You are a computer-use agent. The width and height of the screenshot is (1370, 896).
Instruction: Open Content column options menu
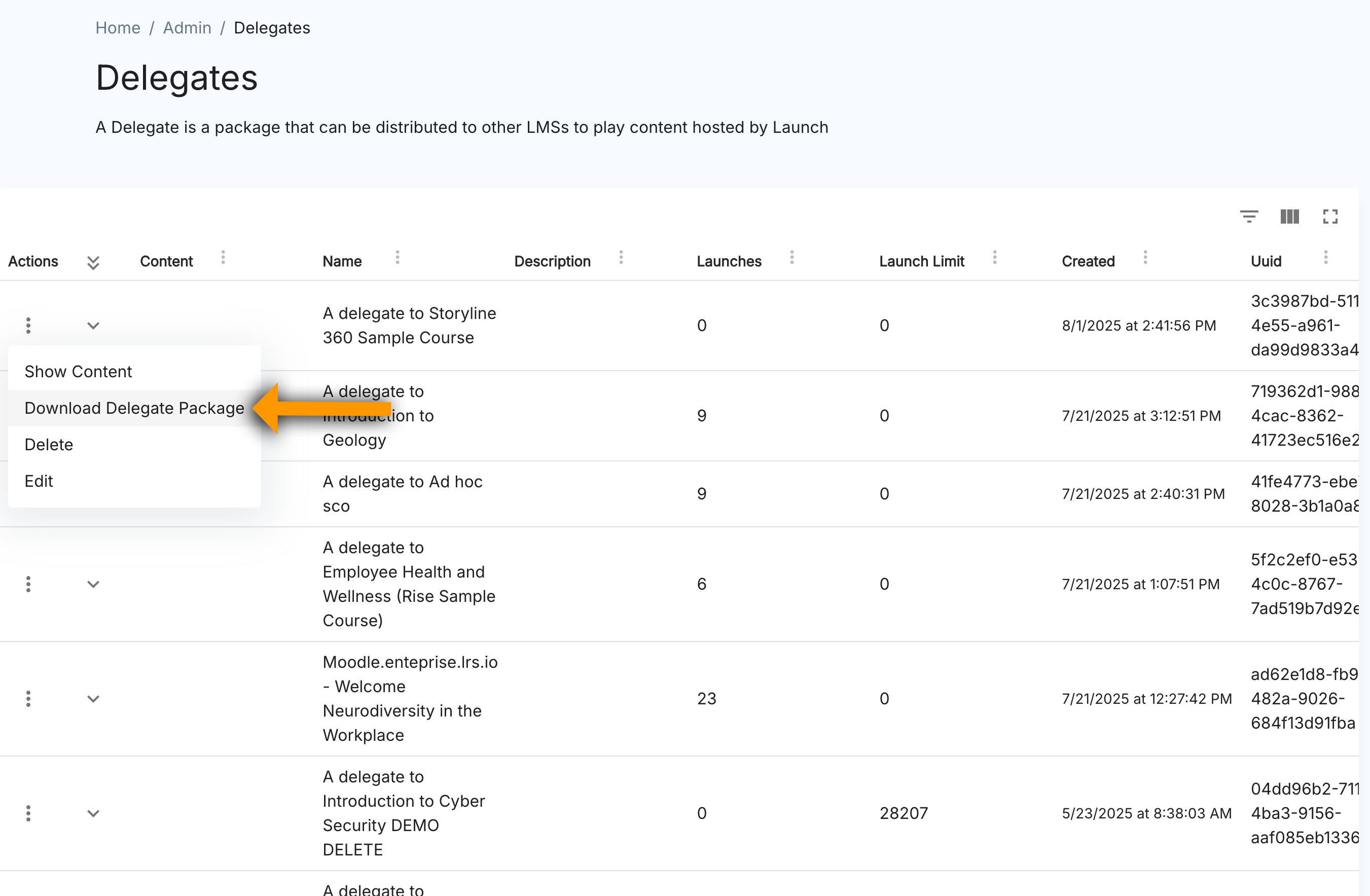223,258
